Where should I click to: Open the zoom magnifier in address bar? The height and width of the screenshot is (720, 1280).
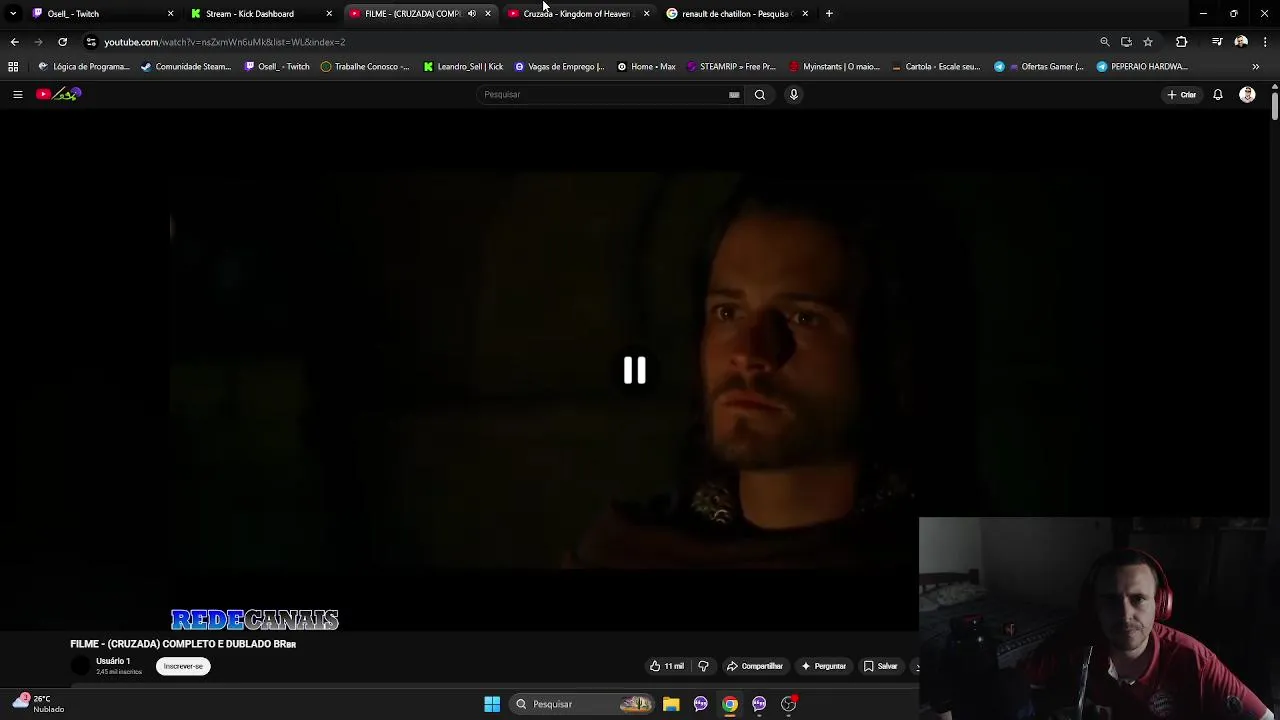1105,42
